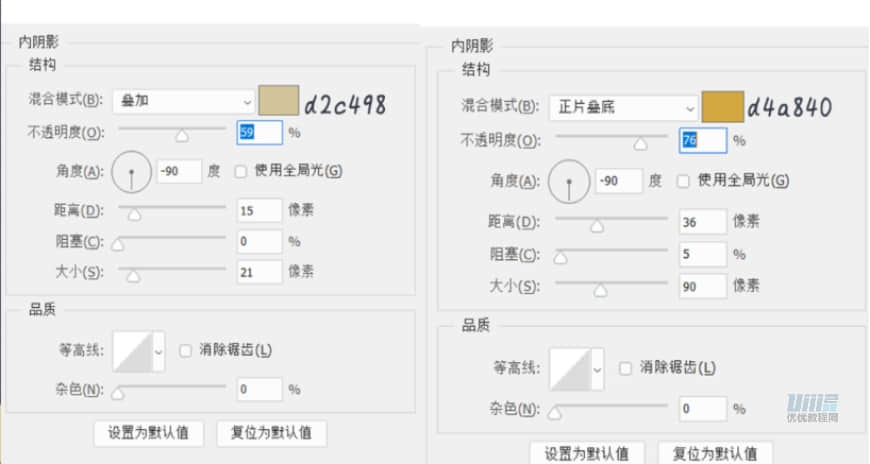Open contour picker arrow in left panel

coord(159,351)
